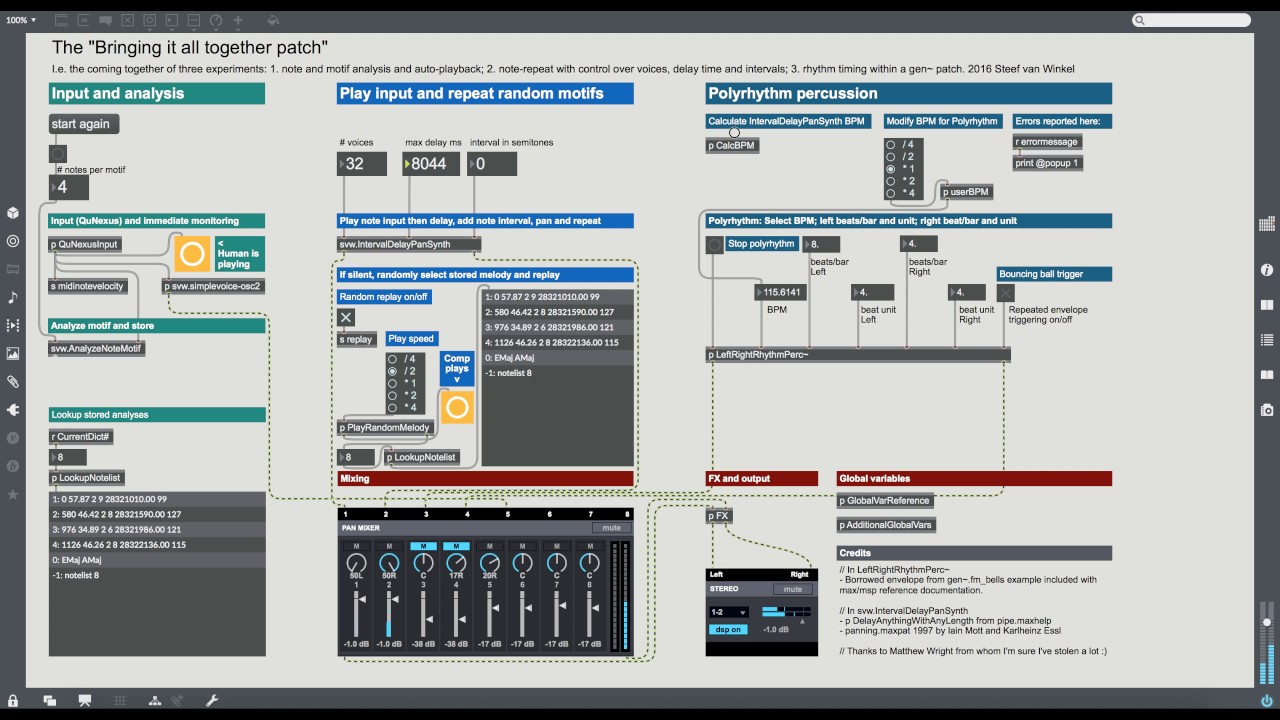1280x720 pixels.
Task: Open the 1-2 stereo output channel dropdown
Action: click(728, 612)
